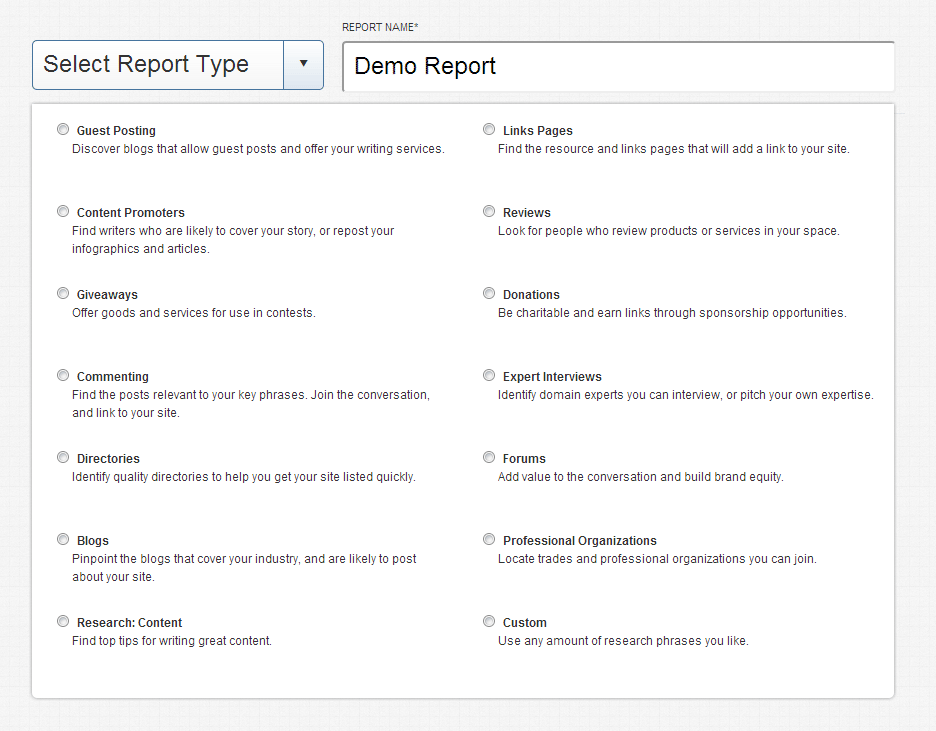The height and width of the screenshot is (731, 936).
Task: Choose the Links Pages report type
Action: coord(489,130)
